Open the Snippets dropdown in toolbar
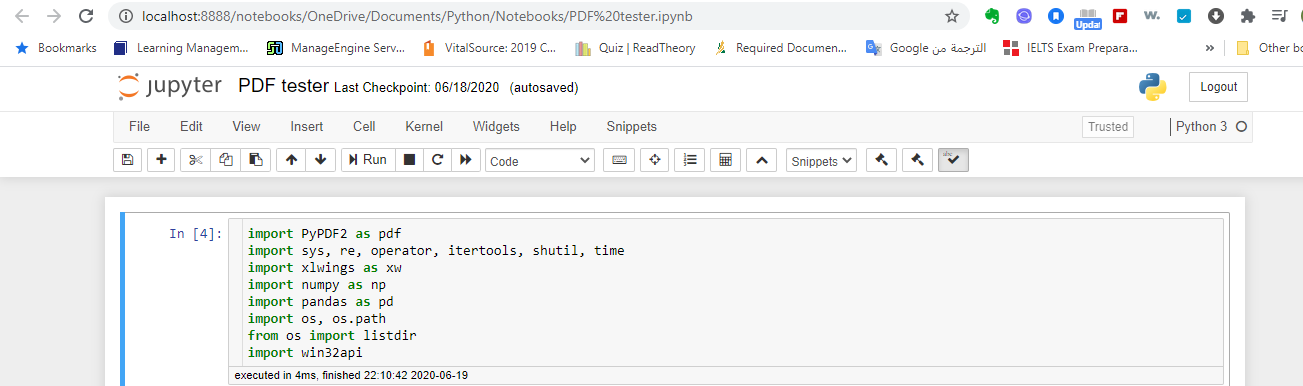This screenshot has width=1303, height=386. (822, 160)
